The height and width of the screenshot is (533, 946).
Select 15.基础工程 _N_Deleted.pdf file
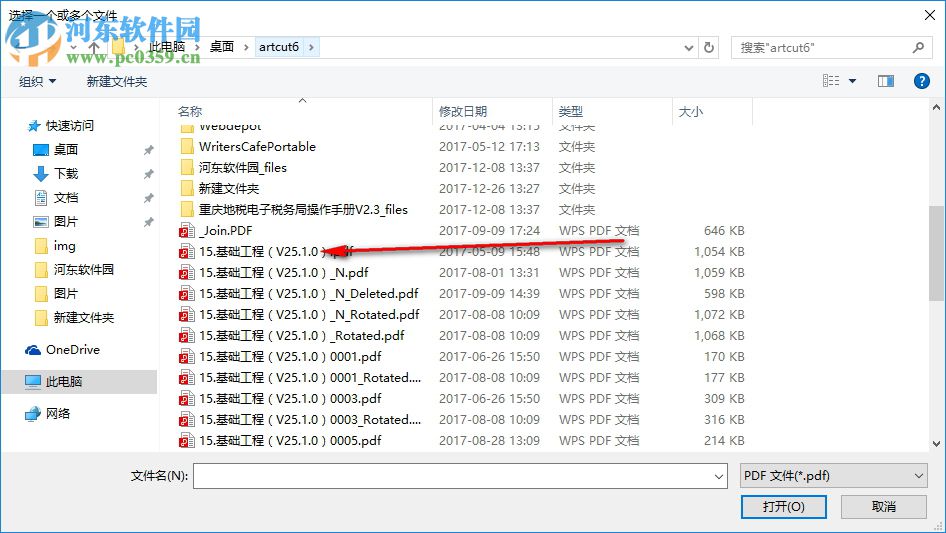click(308, 294)
